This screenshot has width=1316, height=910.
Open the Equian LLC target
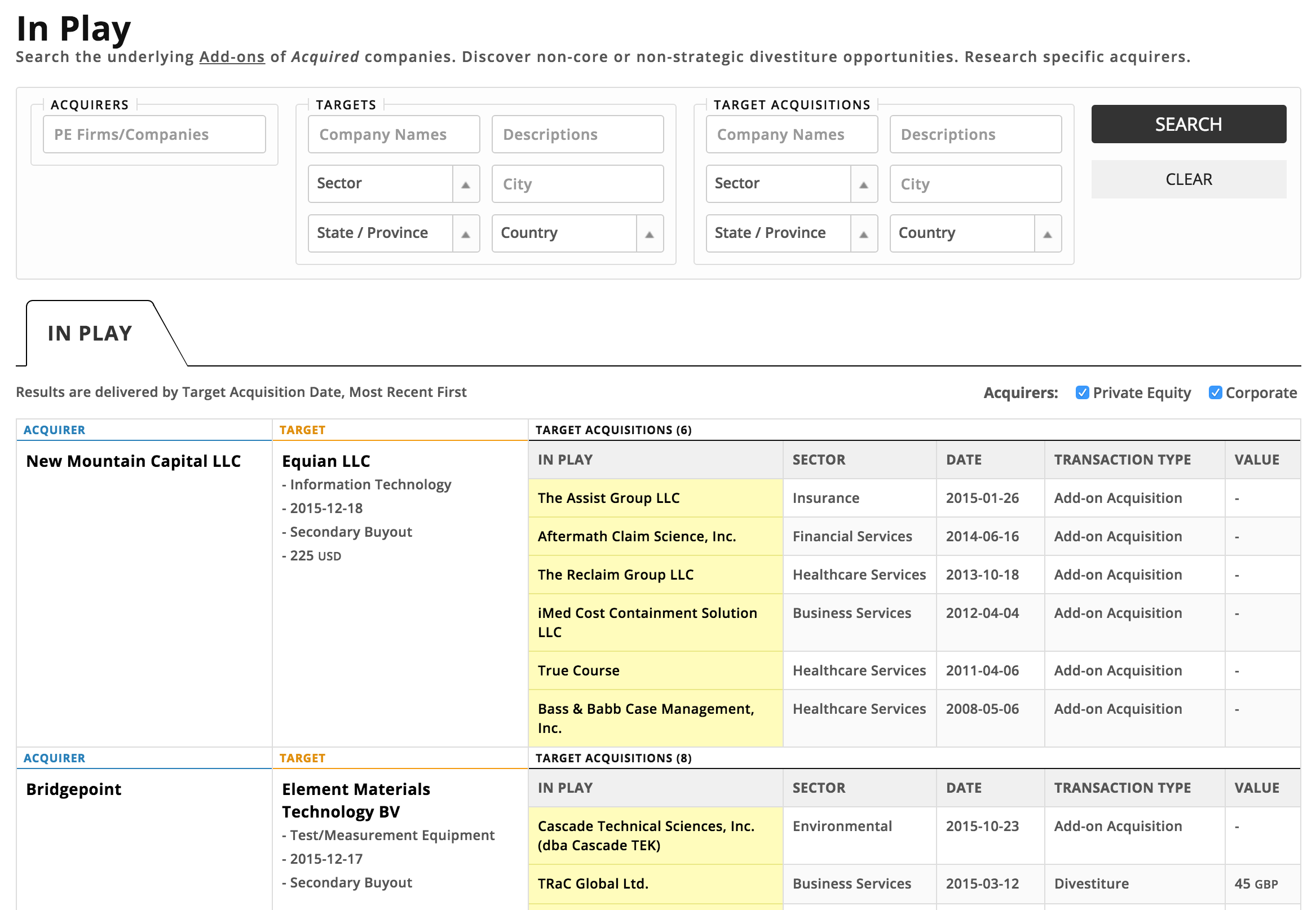[325, 461]
